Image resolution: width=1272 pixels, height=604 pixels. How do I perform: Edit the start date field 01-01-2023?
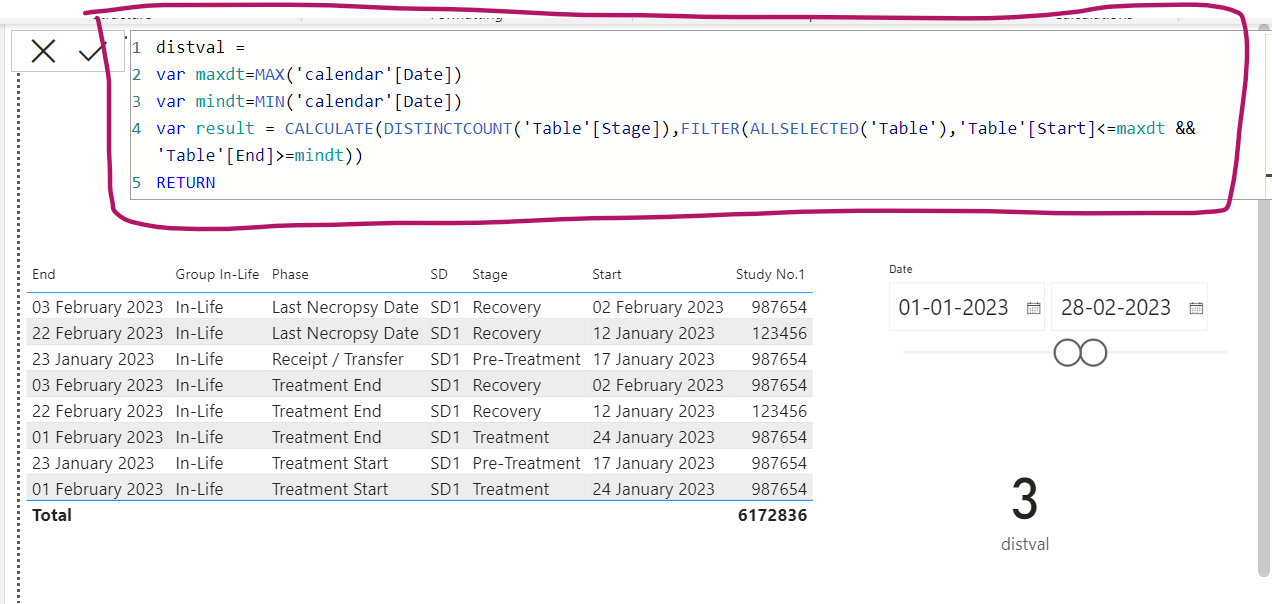point(954,307)
